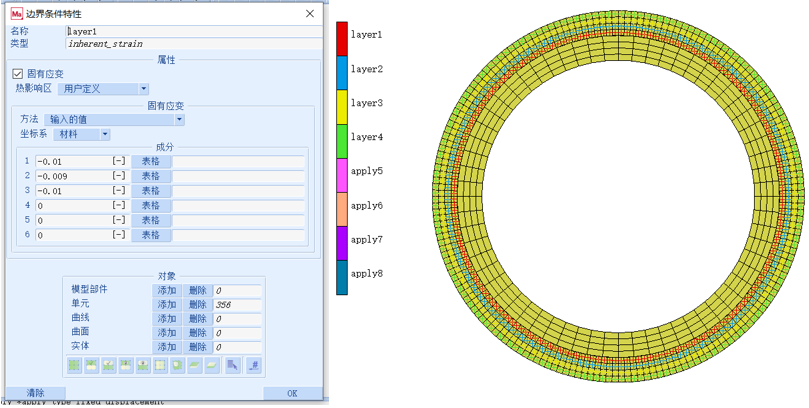
Task: Click 表格 button for component 4
Action: 151,205
